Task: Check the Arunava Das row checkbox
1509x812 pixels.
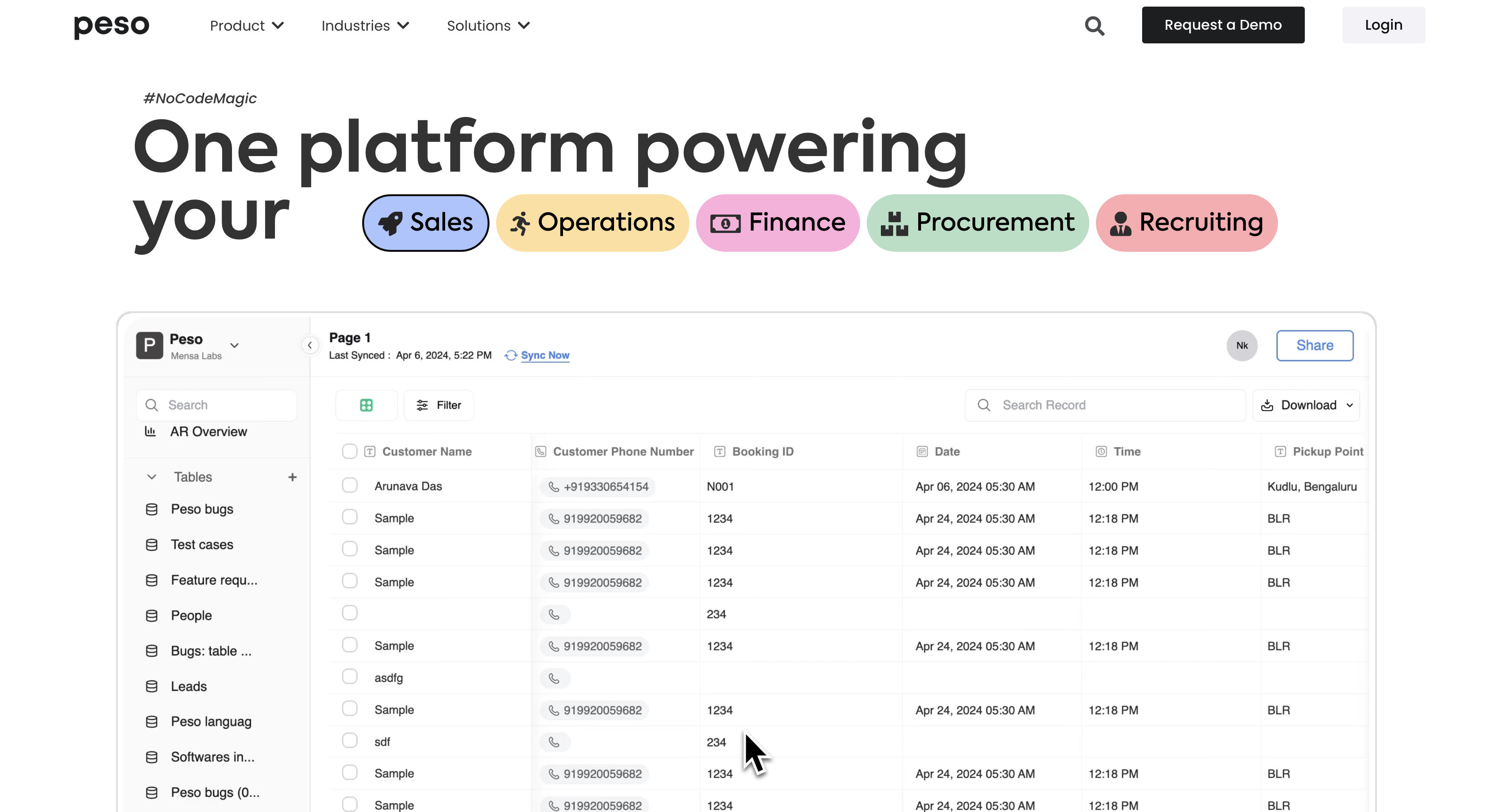Action: (x=350, y=485)
